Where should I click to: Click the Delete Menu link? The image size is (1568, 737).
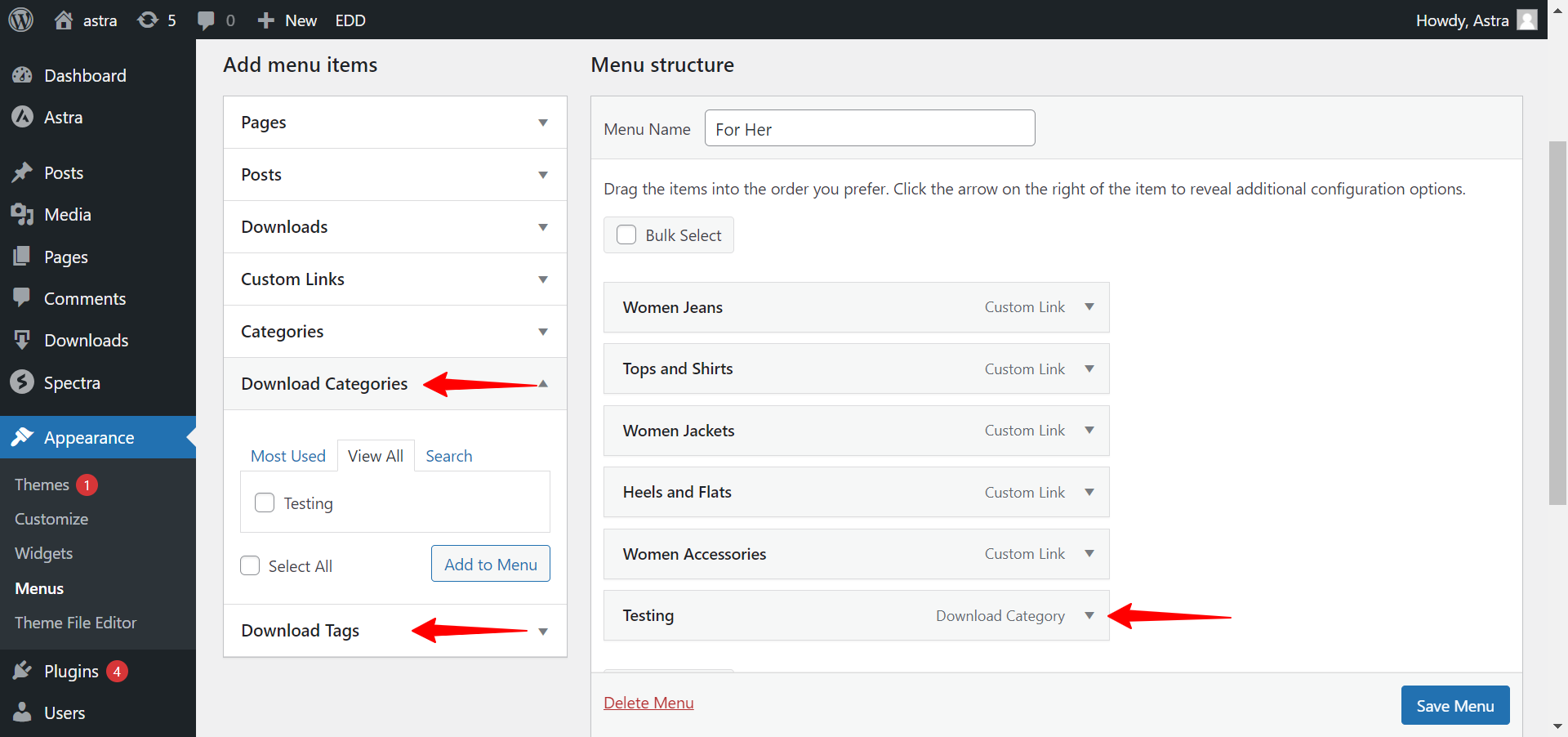648,703
